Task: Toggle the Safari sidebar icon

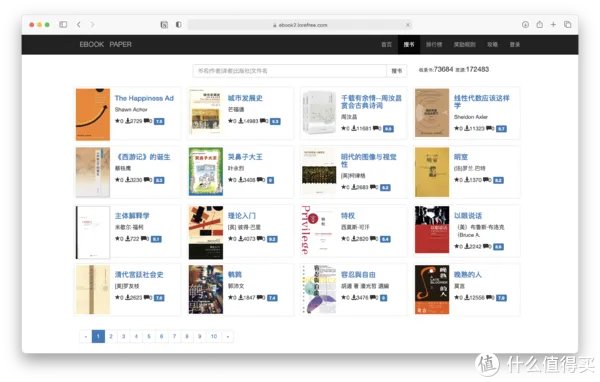Action: click(x=63, y=24)
